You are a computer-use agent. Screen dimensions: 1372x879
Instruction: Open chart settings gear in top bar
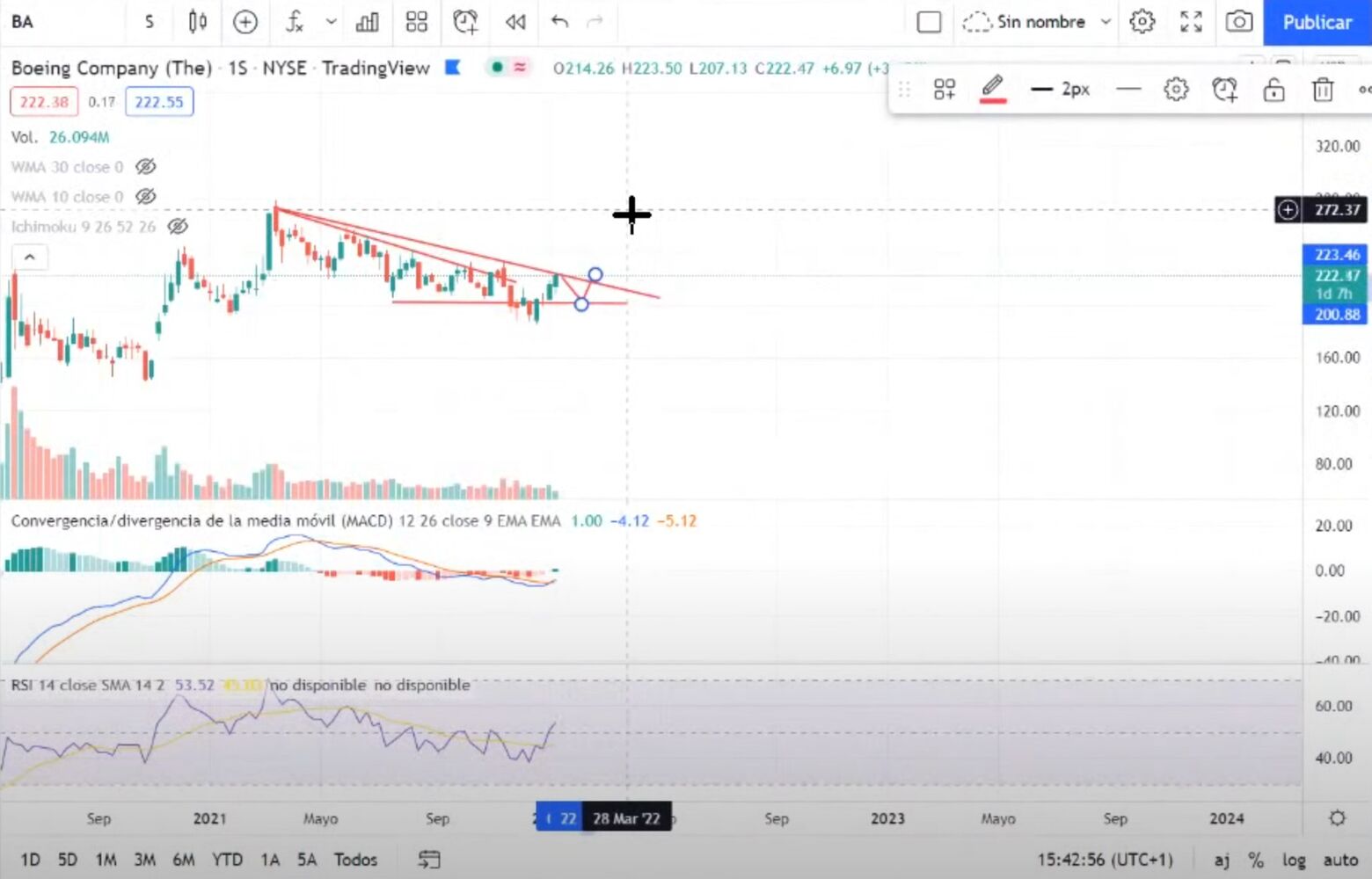coord(1142,22)
